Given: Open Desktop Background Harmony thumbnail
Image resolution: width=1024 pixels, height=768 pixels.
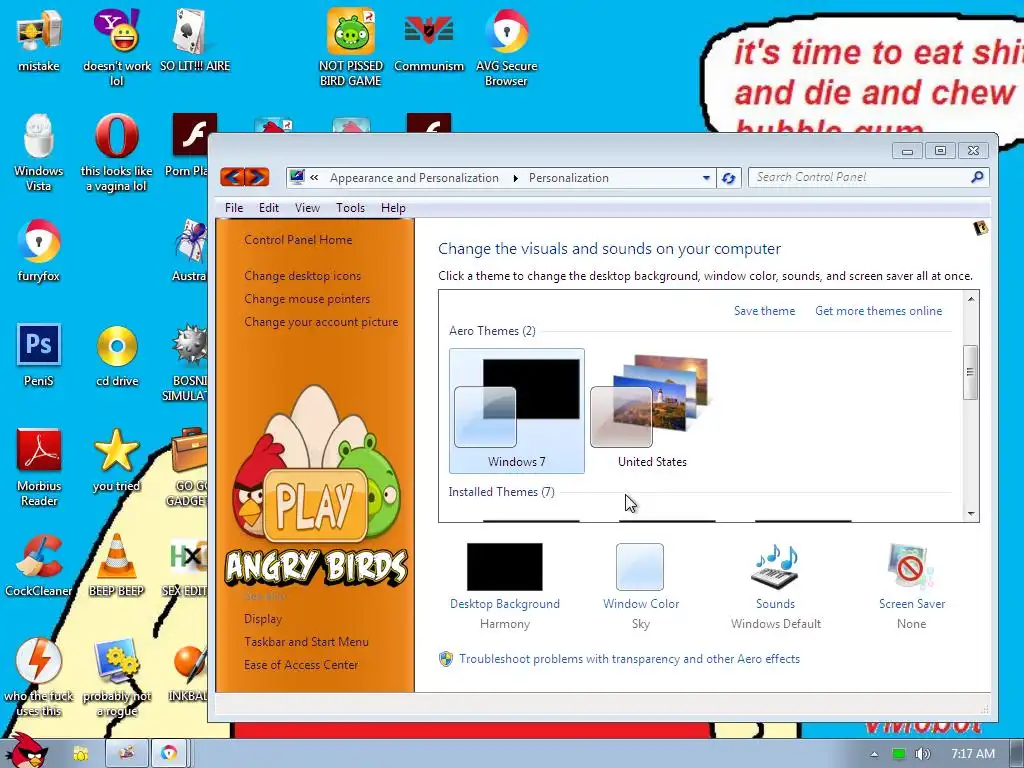Looking at the screenshot, I should click(x=505, y=567).
